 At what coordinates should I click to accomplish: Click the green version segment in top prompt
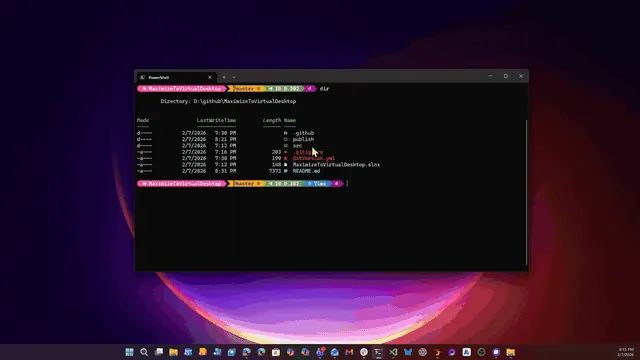[x=284, y=89]
